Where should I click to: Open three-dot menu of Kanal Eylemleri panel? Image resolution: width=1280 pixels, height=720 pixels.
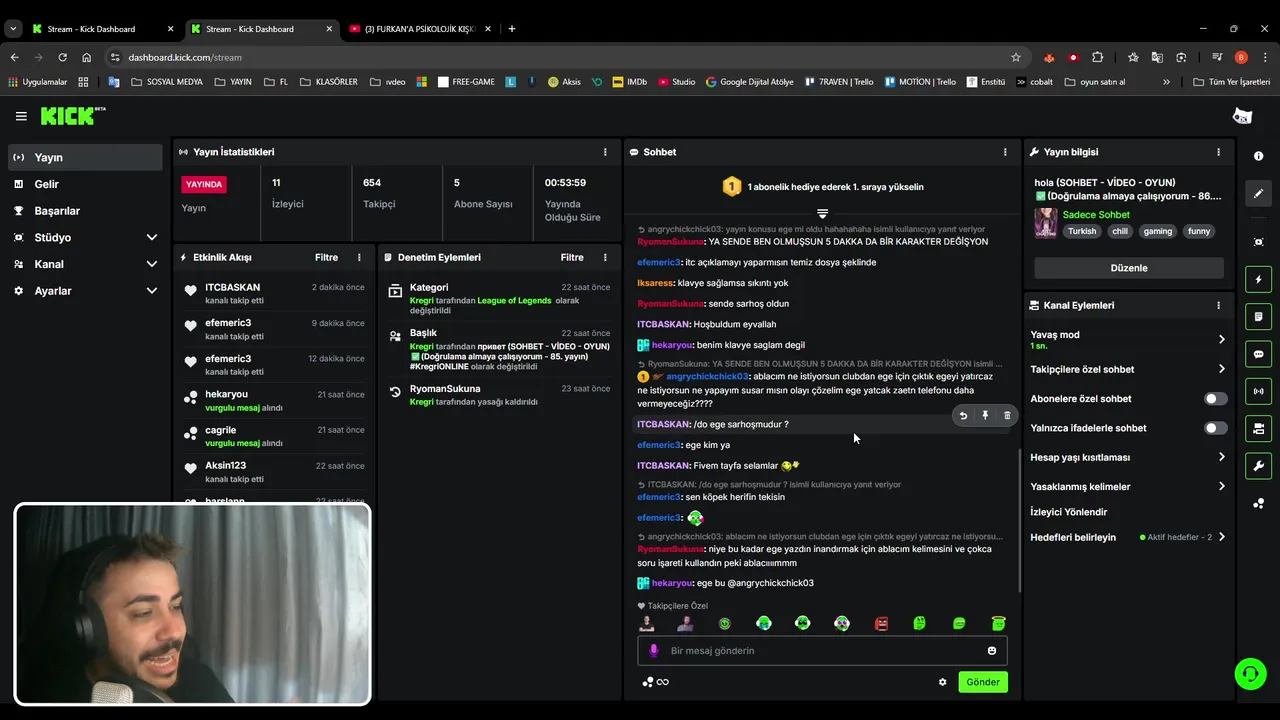point(1218,305)
